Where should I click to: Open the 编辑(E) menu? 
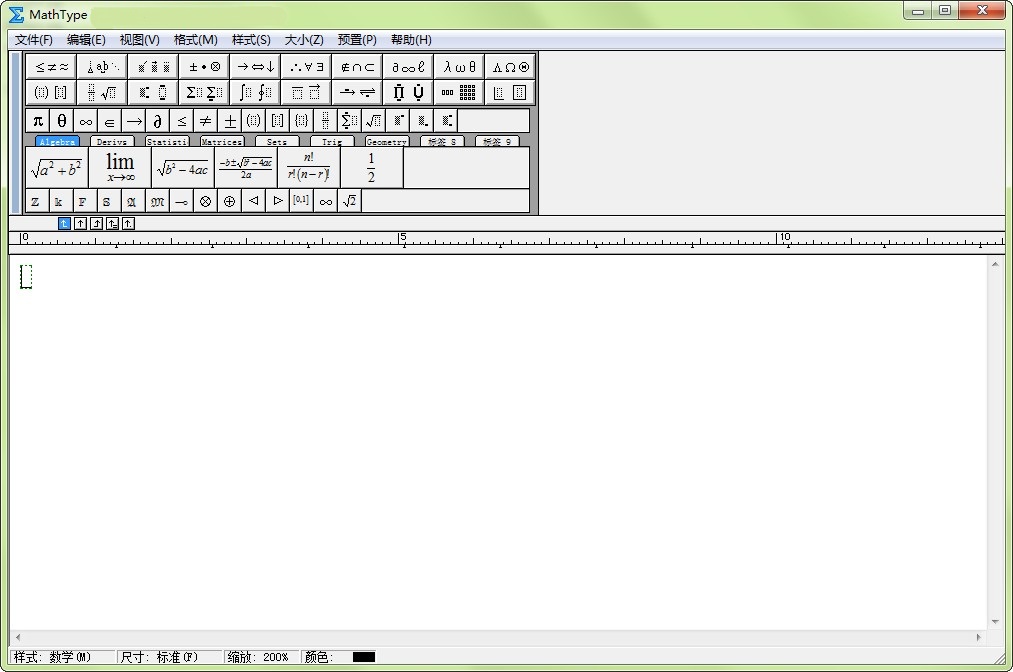pos(86,40)
